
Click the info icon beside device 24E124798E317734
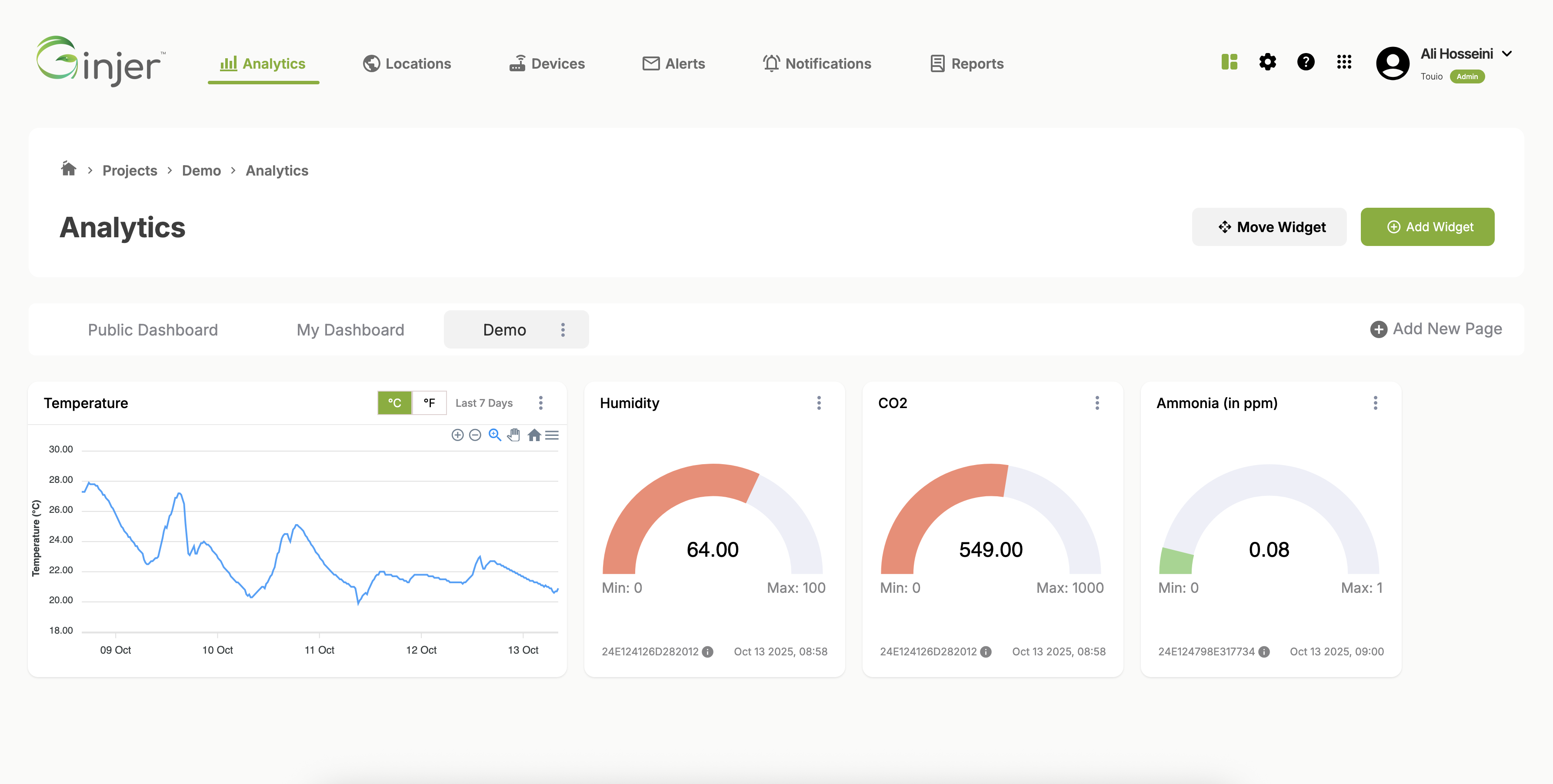(x=1264, y=651)
